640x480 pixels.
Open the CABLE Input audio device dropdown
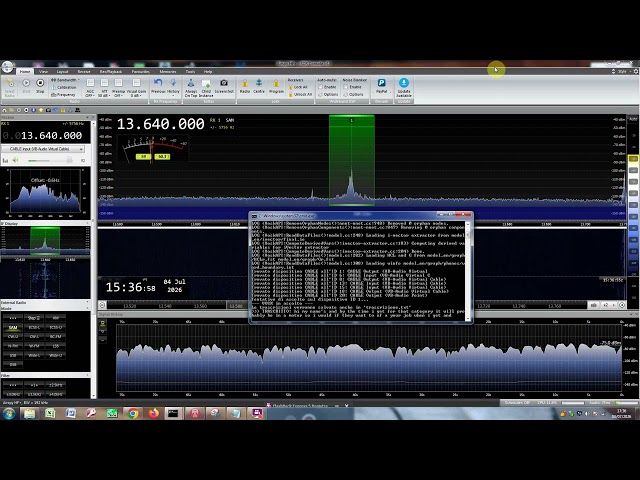coord(43,149)
